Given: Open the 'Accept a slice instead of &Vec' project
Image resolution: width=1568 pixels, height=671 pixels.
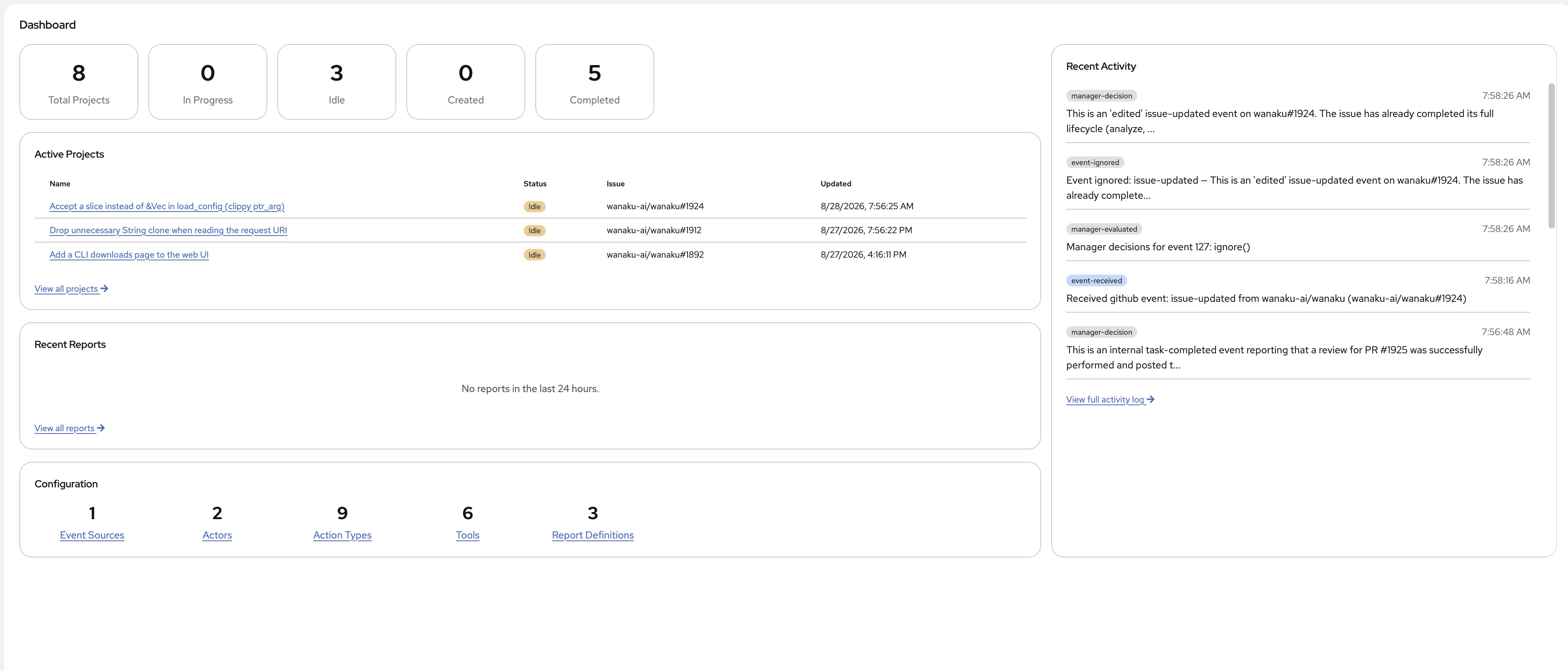Looking at the screenshot, I should pos(167,206).
